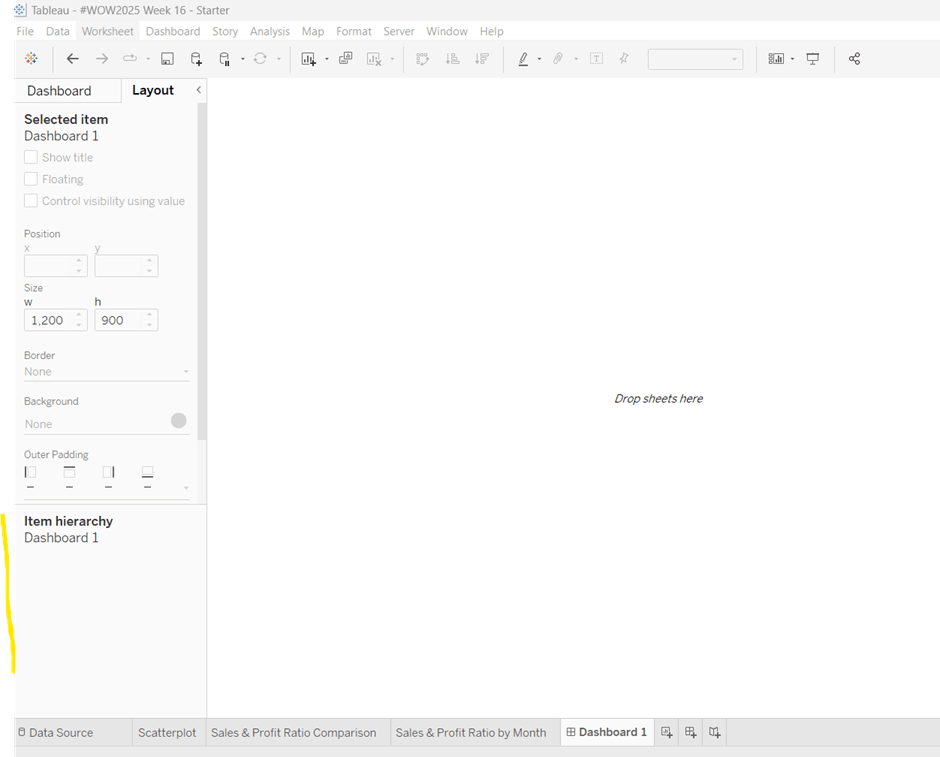Click the Save icon in toolbar
This screenshot has width=940, height=757.
point(167,59)
